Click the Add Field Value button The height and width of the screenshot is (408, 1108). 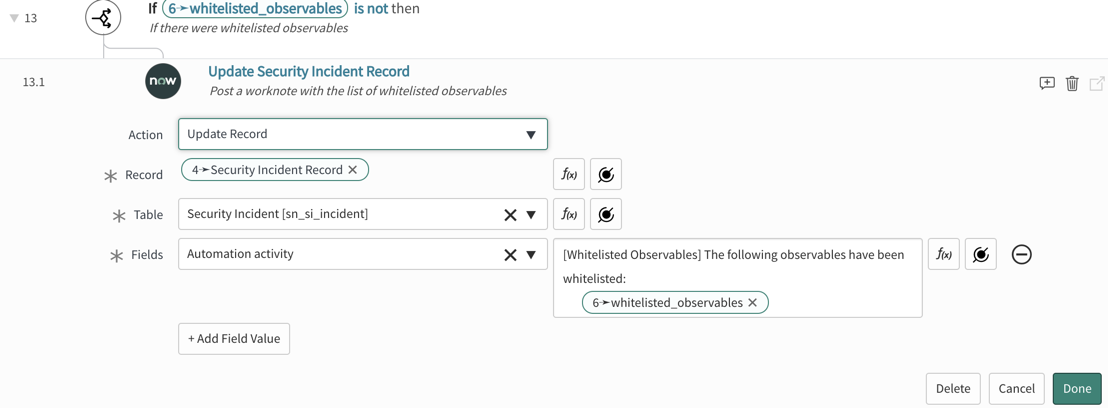pos(234,339)
